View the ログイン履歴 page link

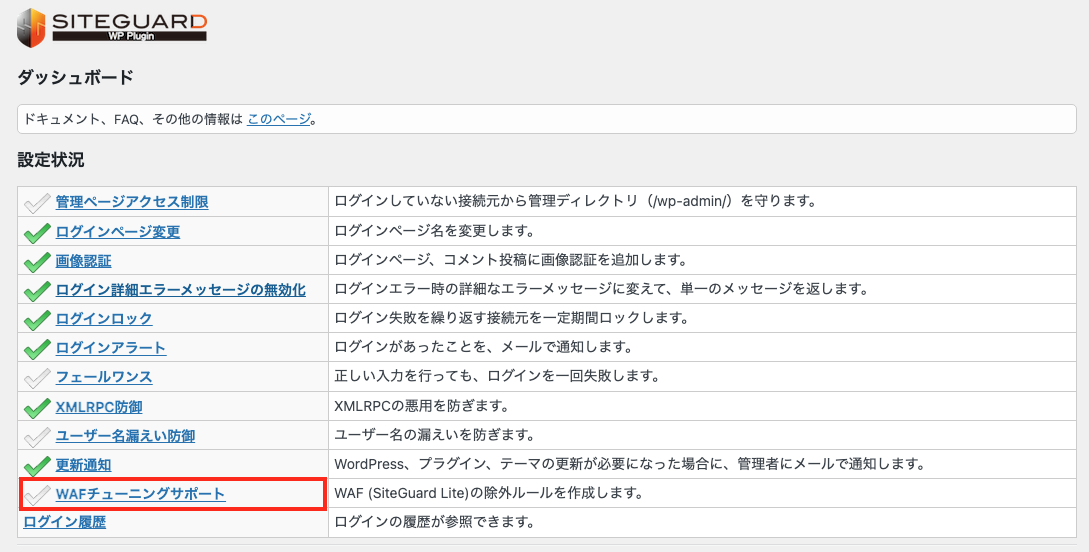[65, 522]
